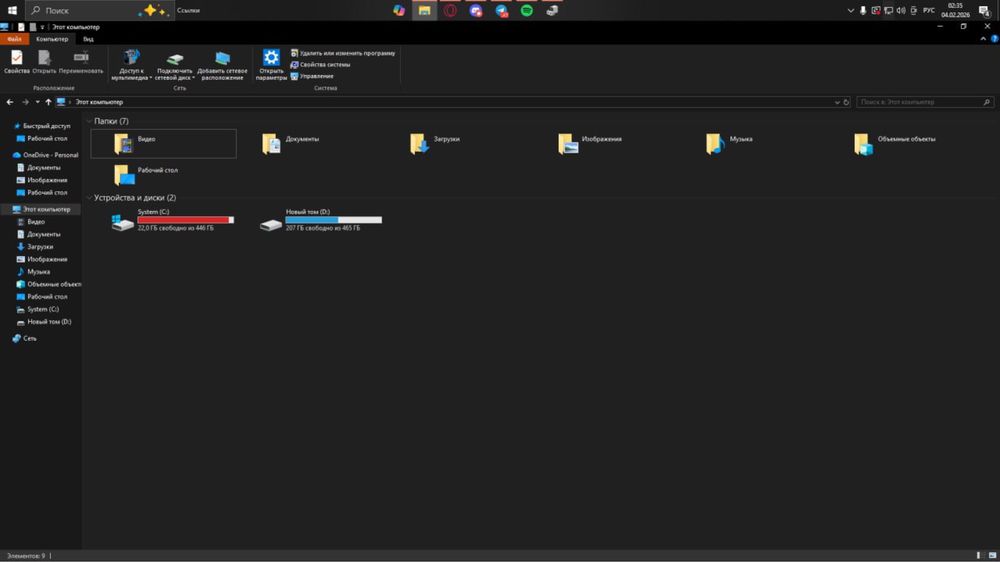Open notification center icon in tray
Screen dimensions: 1000x562
(985, 10)
